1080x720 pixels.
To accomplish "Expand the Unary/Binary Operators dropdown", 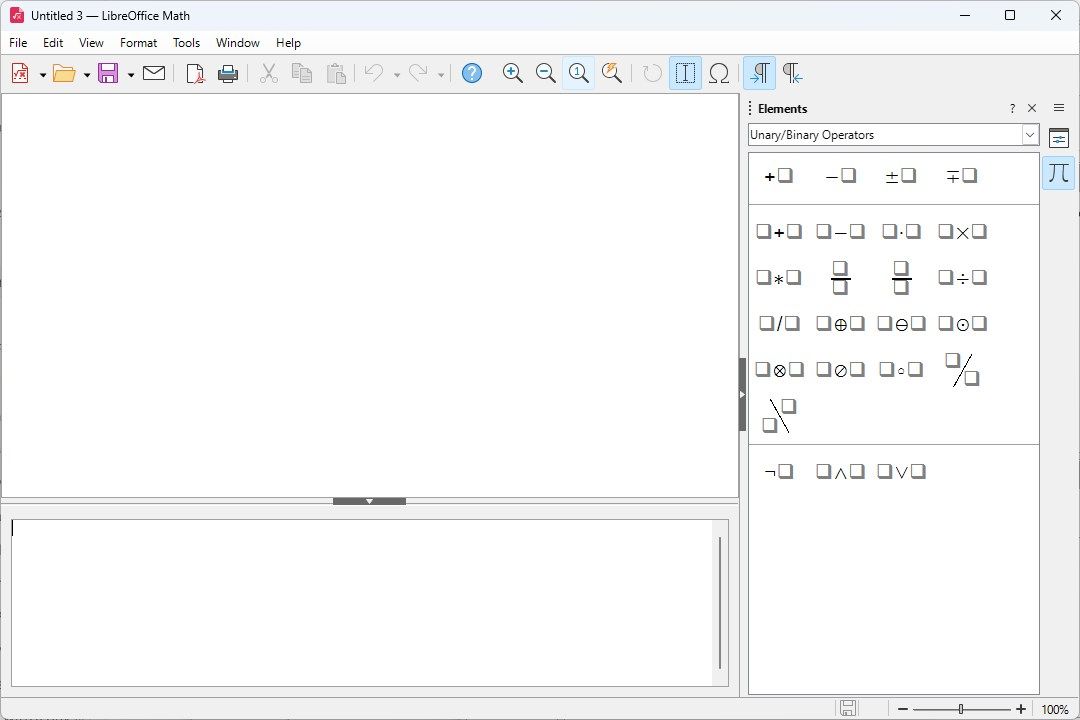I will coord(1030,135).
